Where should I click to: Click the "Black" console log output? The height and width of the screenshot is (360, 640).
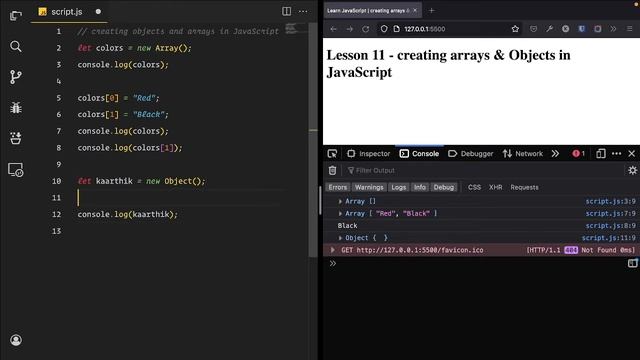tap(347, 226)
